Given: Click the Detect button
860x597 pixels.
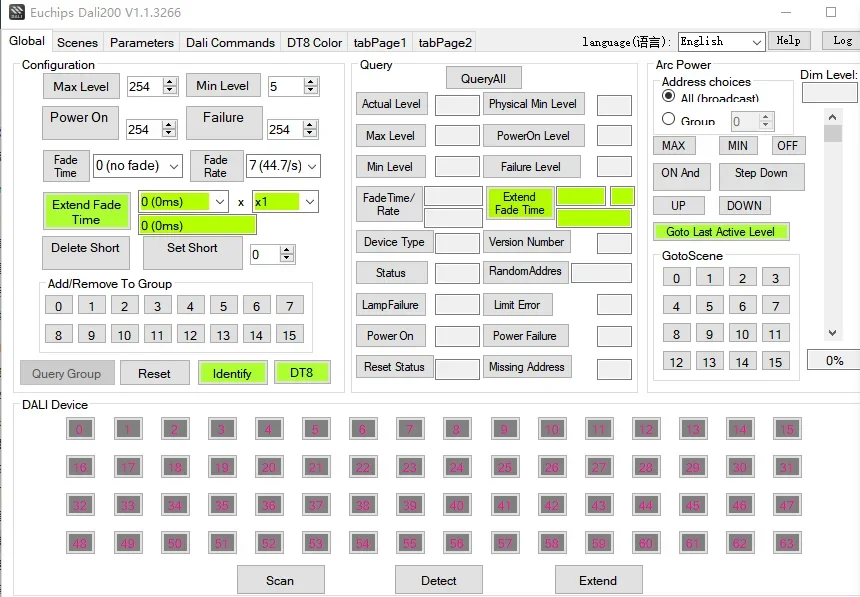Looking at the screenshot, I should 439,580.
